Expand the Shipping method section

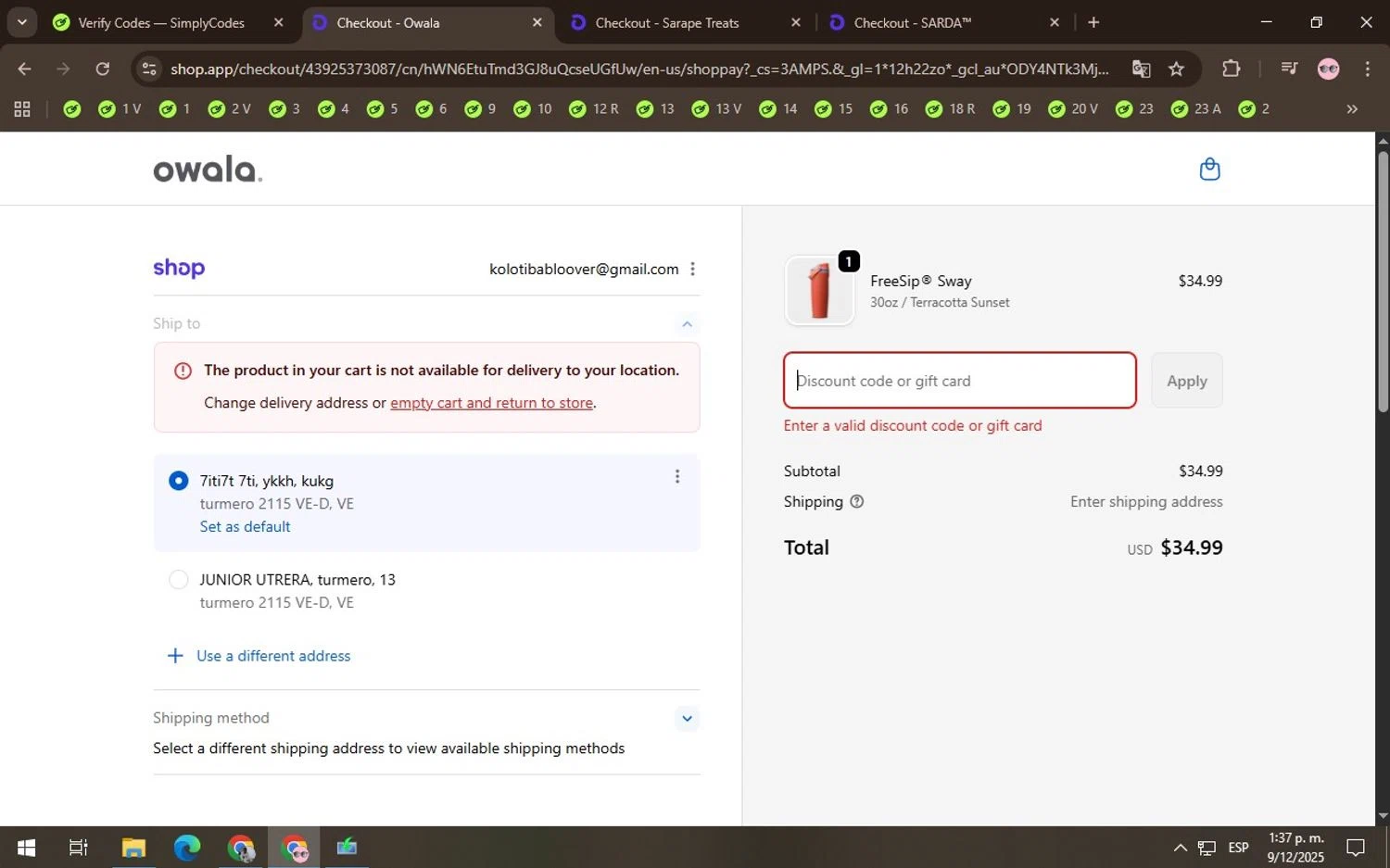point(687,718)
